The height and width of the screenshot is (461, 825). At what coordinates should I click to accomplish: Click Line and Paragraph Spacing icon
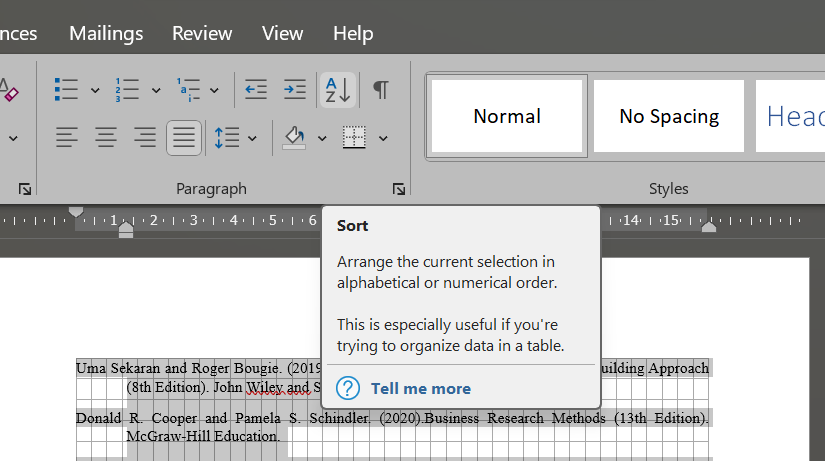pyautogui.click(x=227, y=138)
